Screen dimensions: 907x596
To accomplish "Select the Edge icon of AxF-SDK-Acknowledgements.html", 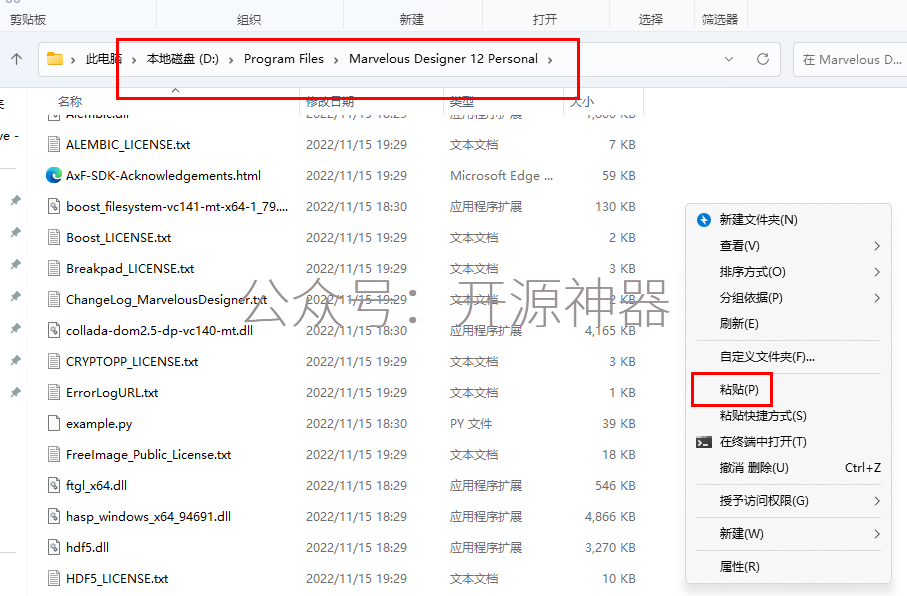I will [x=54, y=175].
